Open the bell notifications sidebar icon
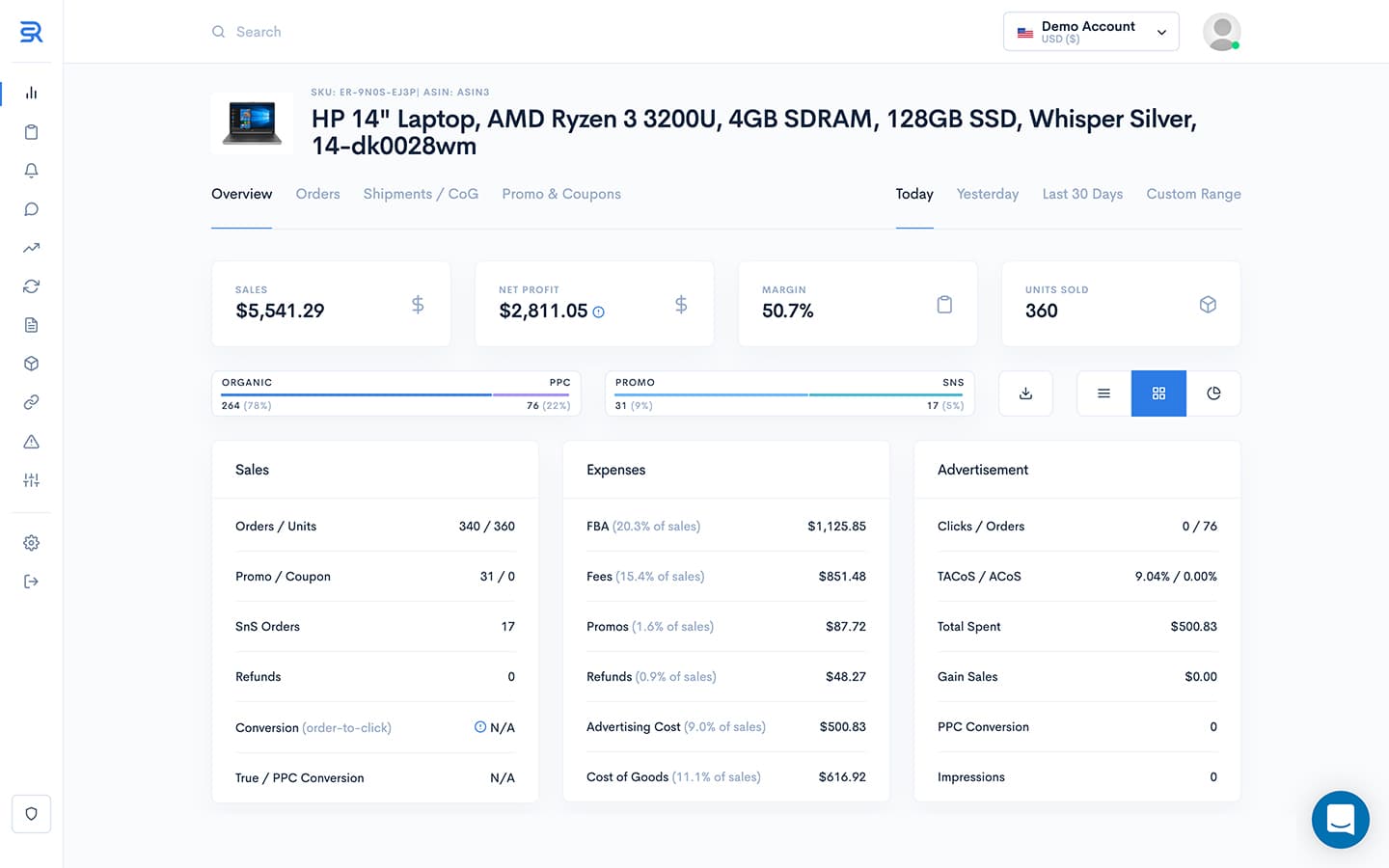Viewport: 1389px width, 868px height. click(x=31, y=171)
